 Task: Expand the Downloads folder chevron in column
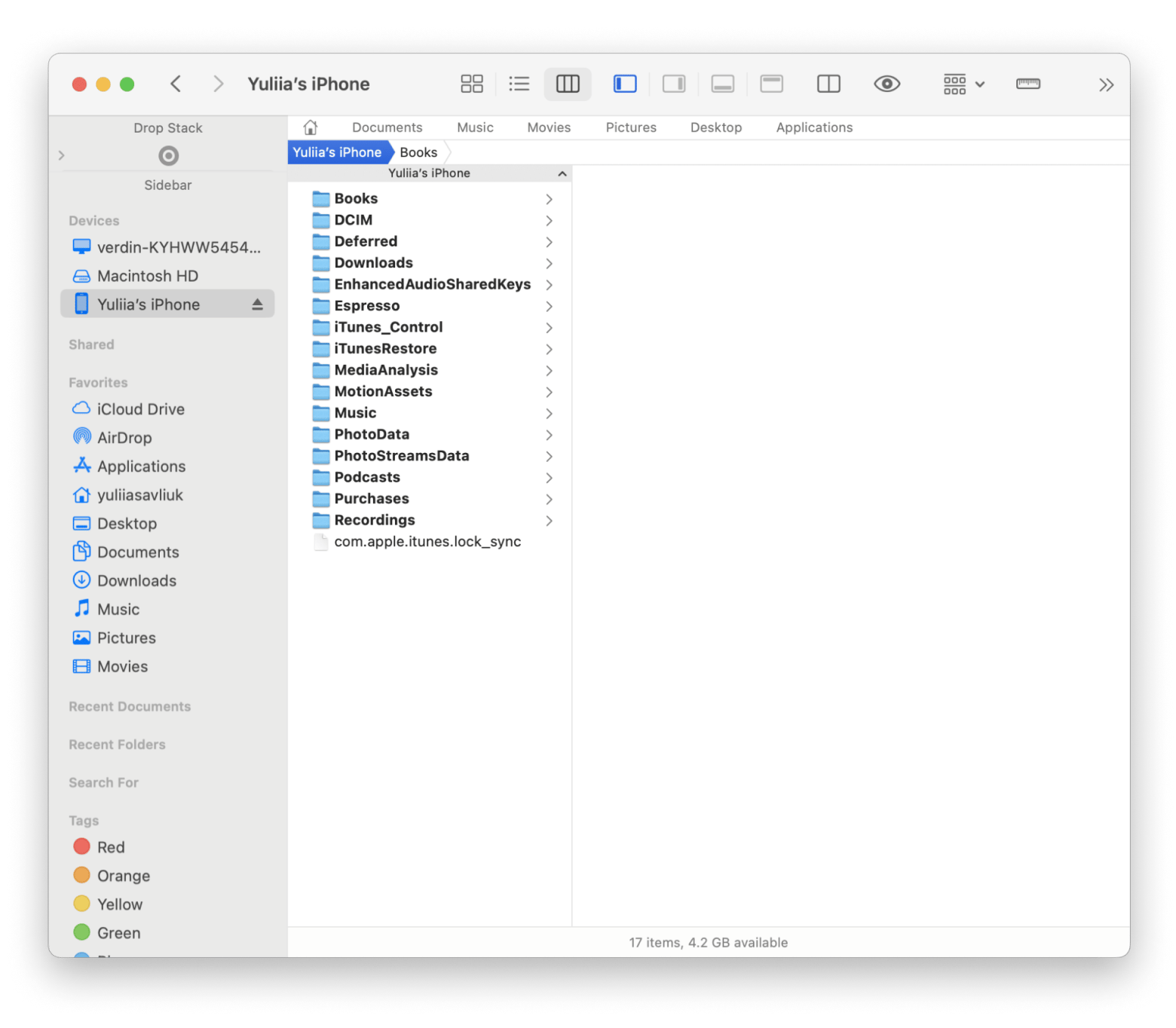coord(549,264)
